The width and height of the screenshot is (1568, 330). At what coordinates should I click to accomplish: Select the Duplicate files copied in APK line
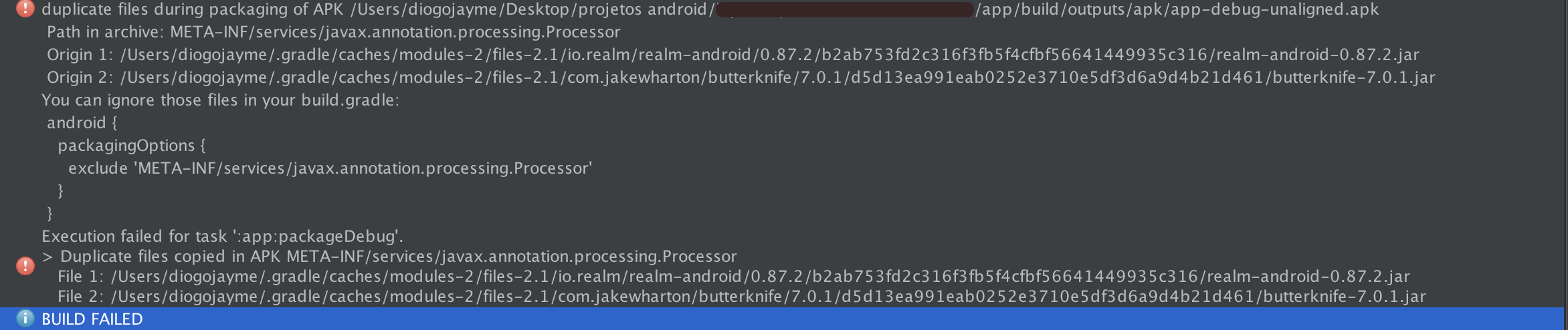tap(389, 257)
